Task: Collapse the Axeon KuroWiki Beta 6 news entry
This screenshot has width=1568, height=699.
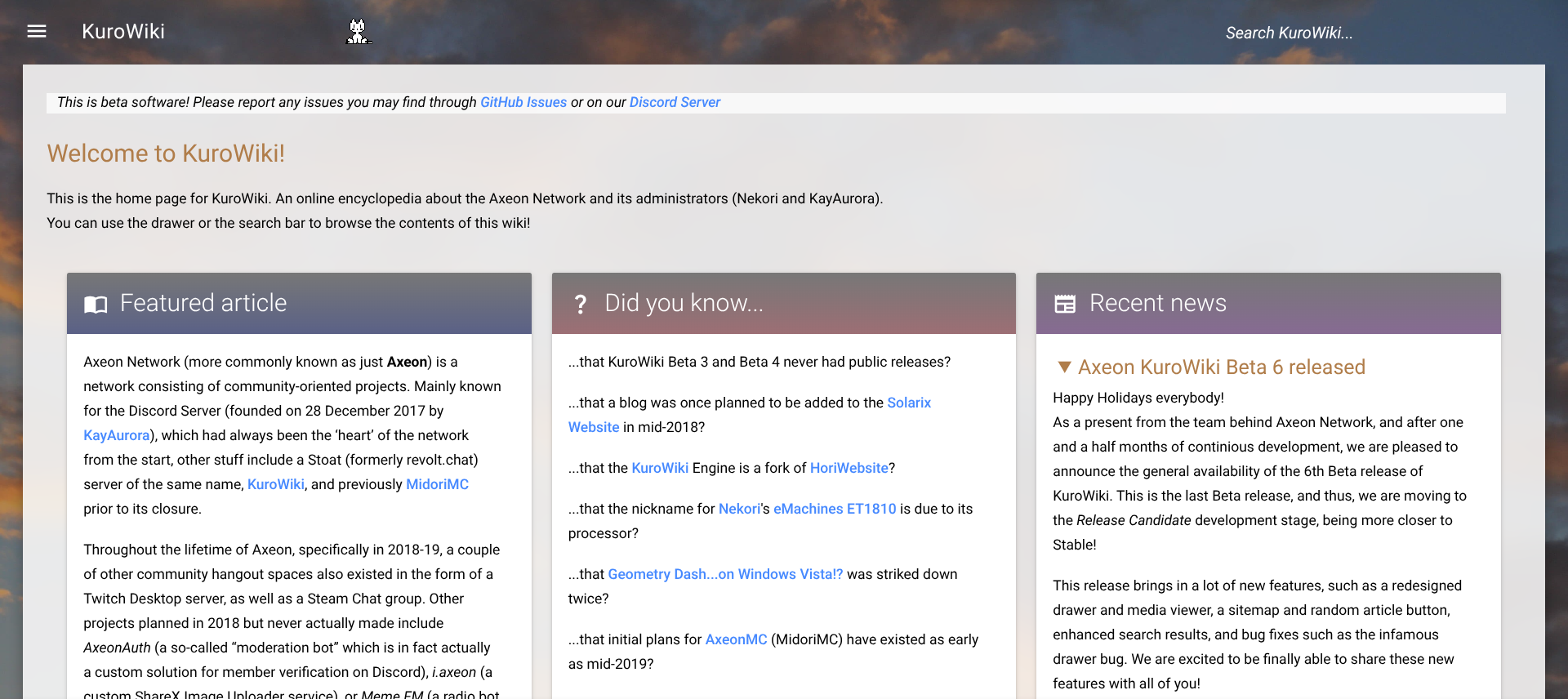Action: [x=1064, y=367]
